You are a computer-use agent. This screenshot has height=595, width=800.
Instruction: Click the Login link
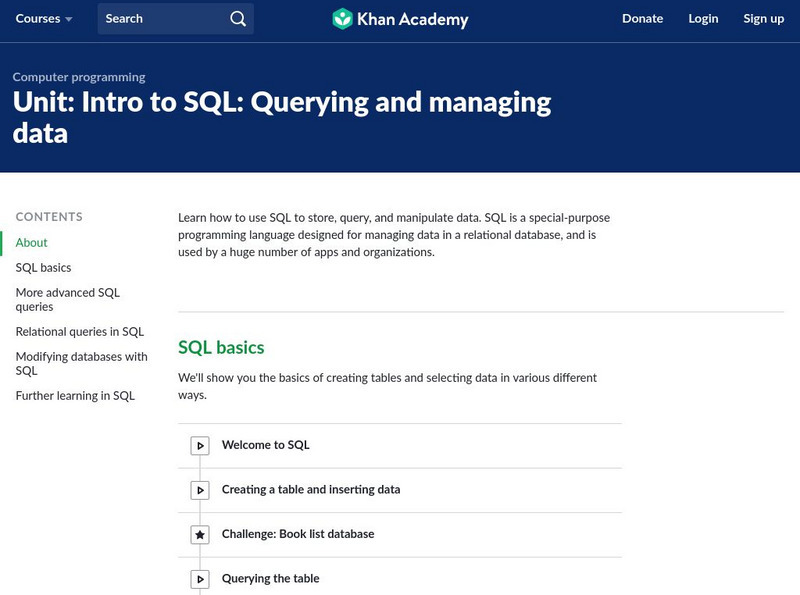(x=703, y=19)
